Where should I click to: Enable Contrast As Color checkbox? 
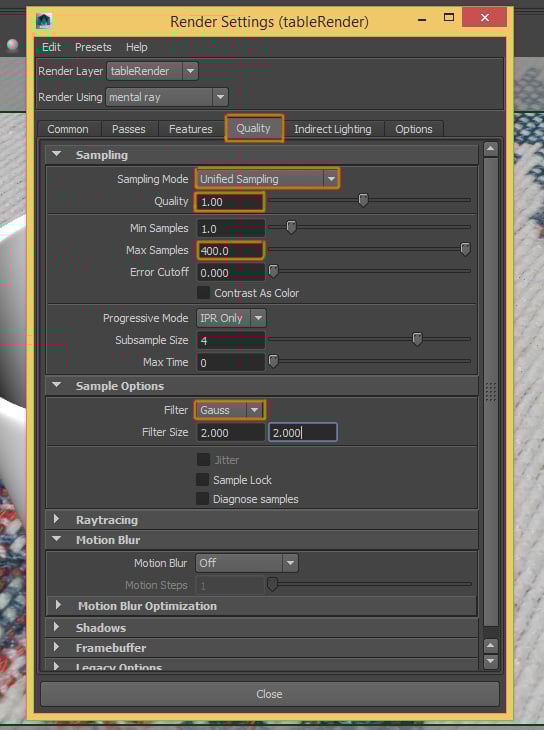coord(203,293)
